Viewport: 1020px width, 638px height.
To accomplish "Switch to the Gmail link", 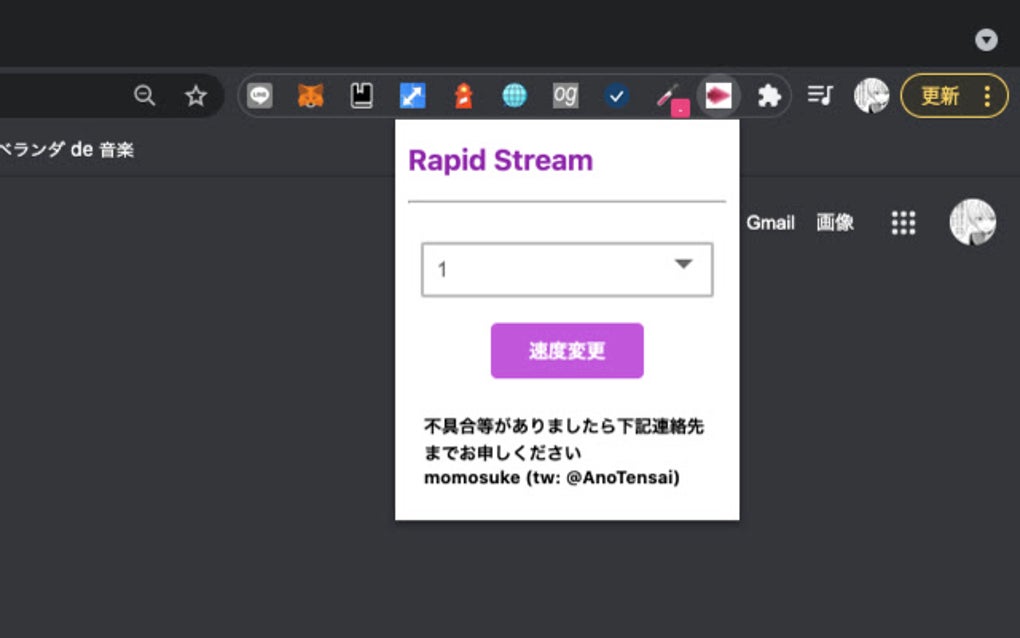I will click(x=771, y=223).
